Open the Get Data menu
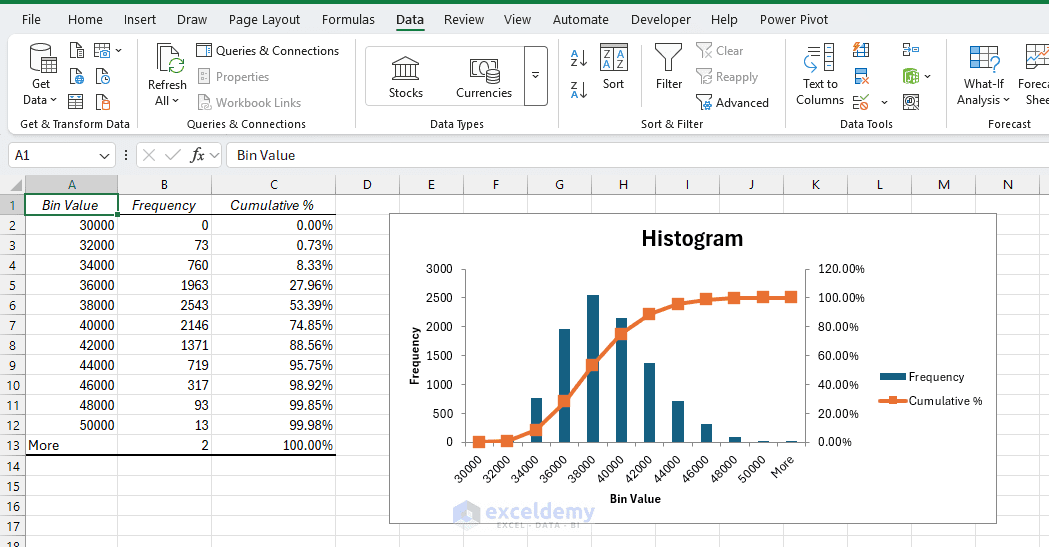 pyautogui.click(x=41, y=75)
